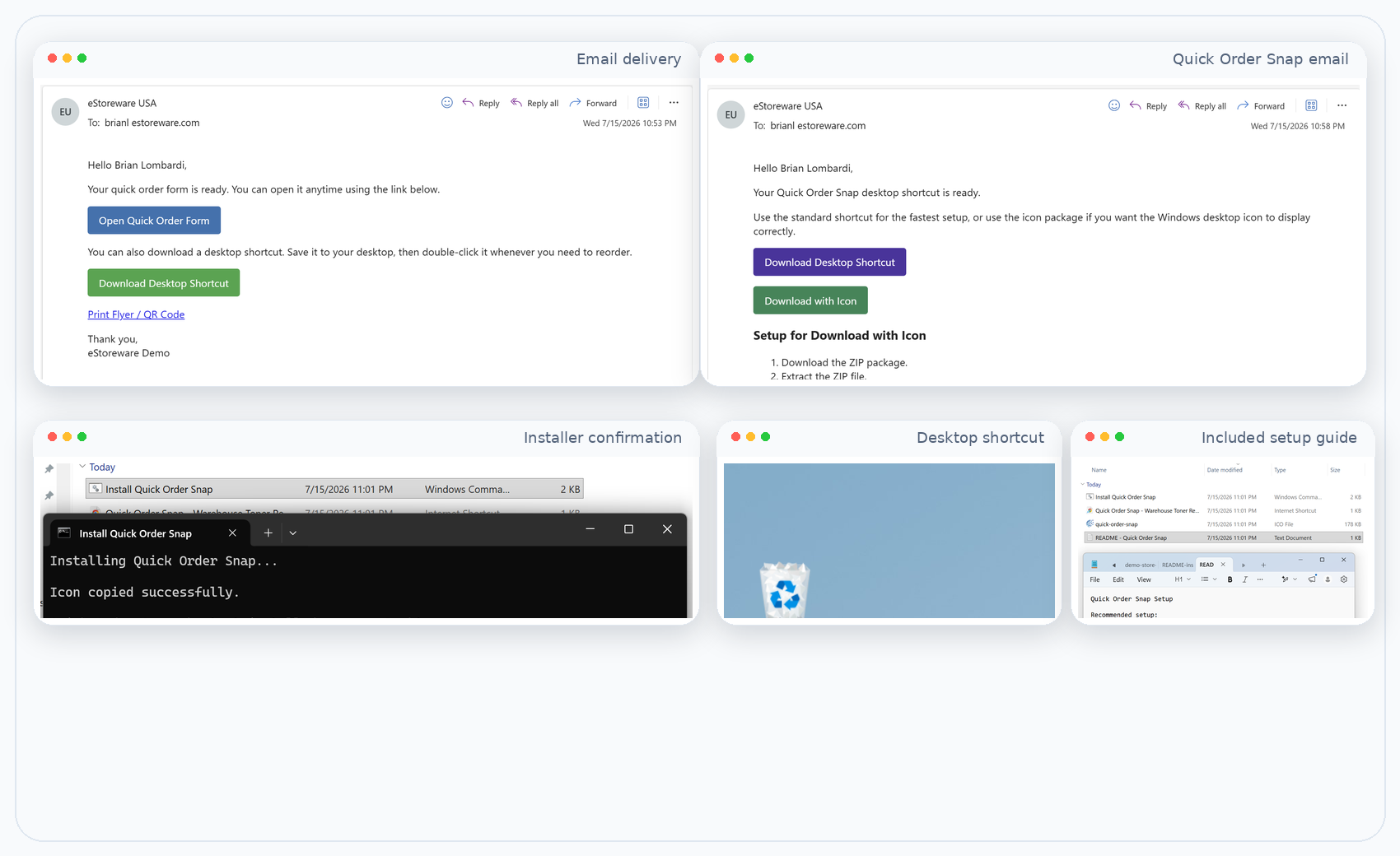Open the Notepad toolbar's more formatting ellipsis
Screen dimensions: 1400x856
[1260, 579]
